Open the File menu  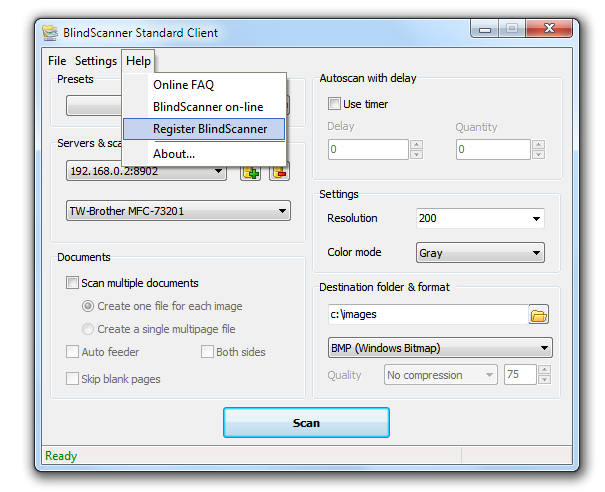pos(57,61)
